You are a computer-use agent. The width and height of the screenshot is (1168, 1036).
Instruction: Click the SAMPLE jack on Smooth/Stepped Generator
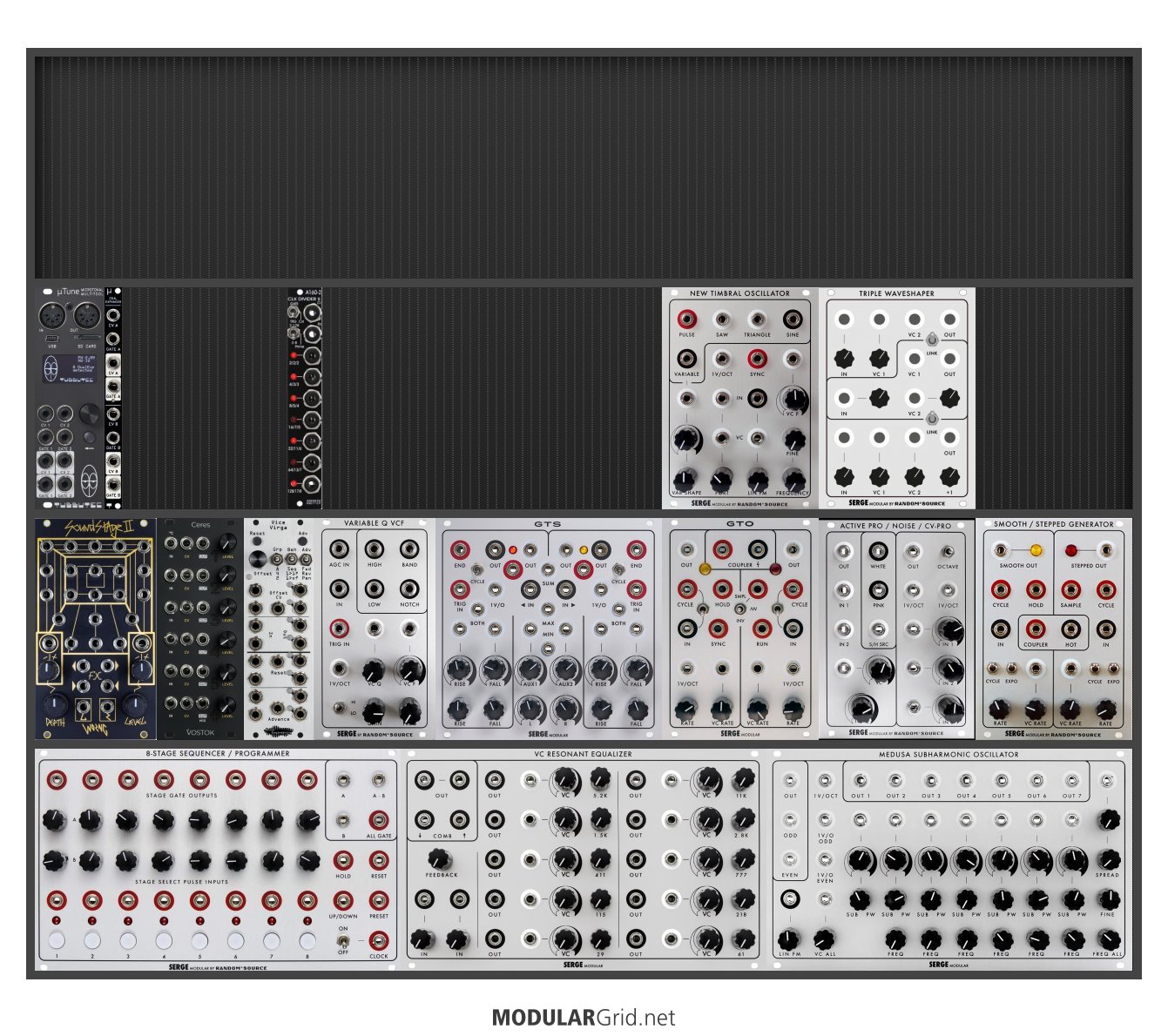[x=1070, y=591]
